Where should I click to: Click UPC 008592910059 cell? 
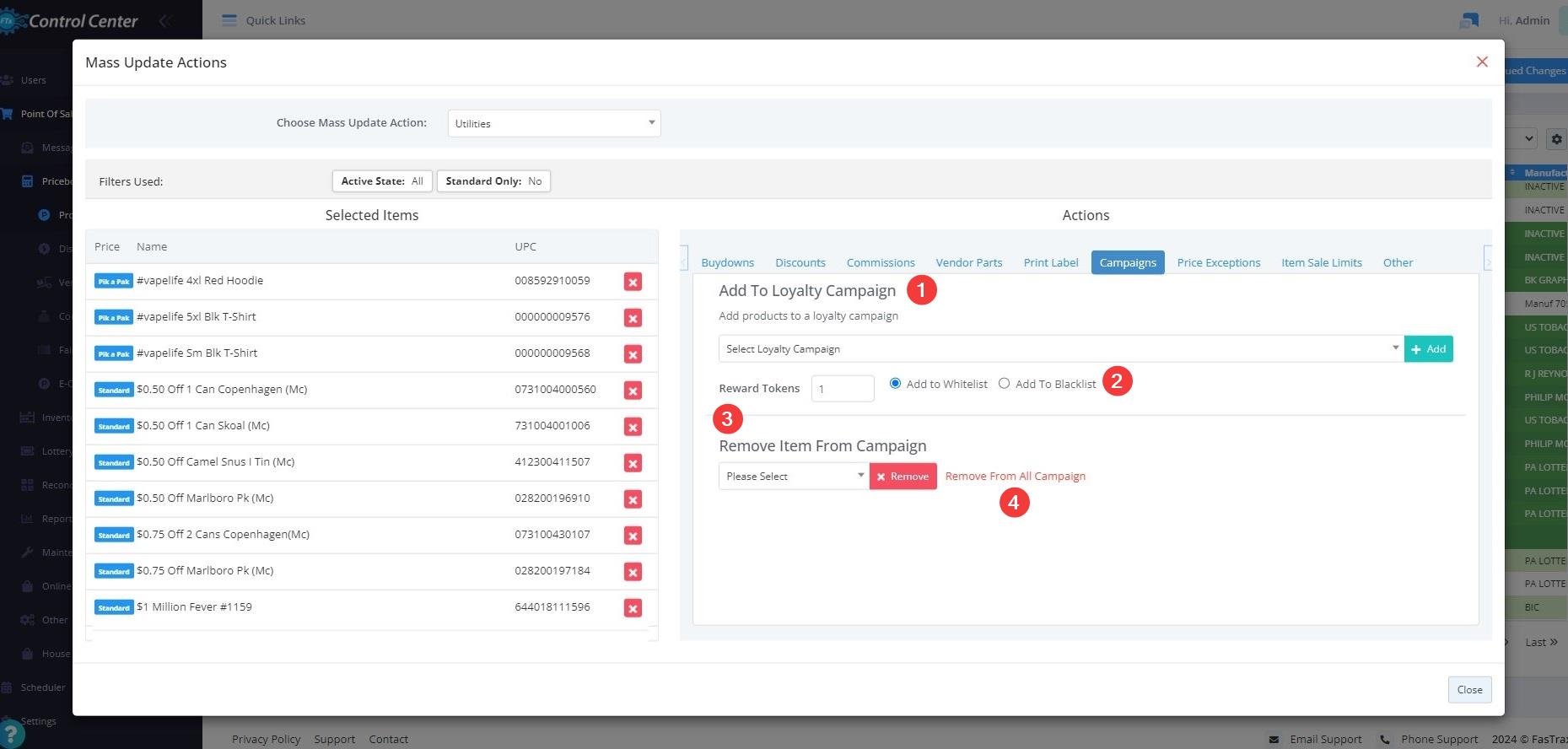[552, 281]
